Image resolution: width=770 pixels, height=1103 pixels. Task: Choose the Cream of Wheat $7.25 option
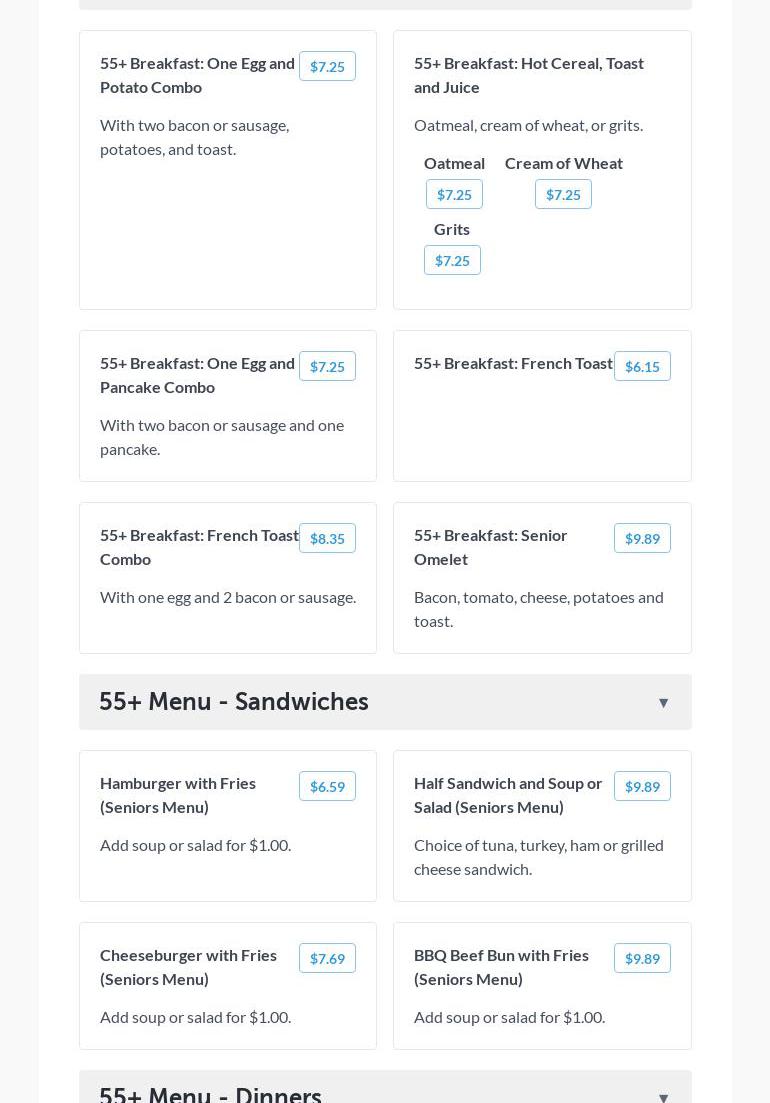pos(563,195)
